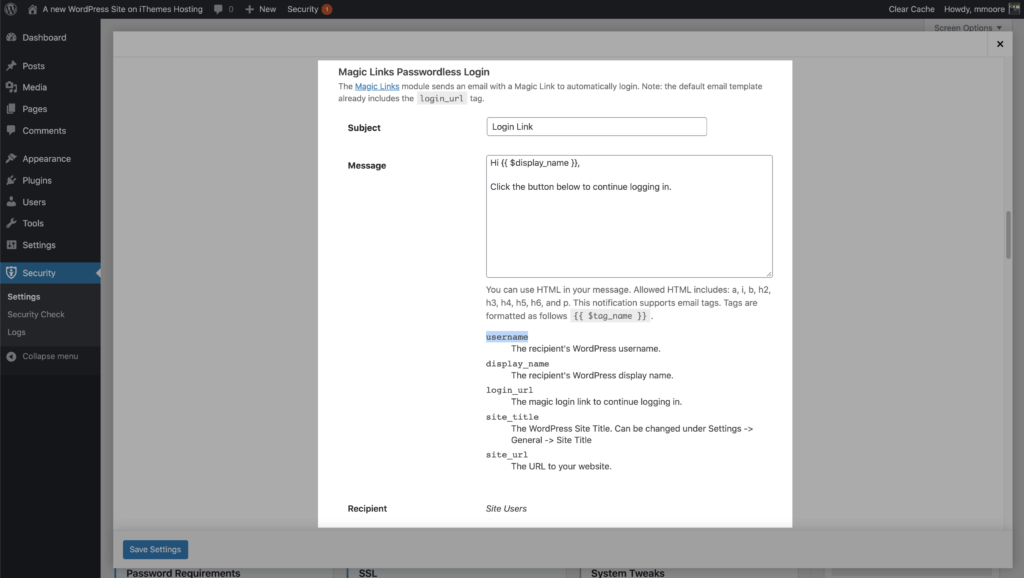Click into the Subject input field
This screenshot has width=1024, height=578.
tap(596, 127)
